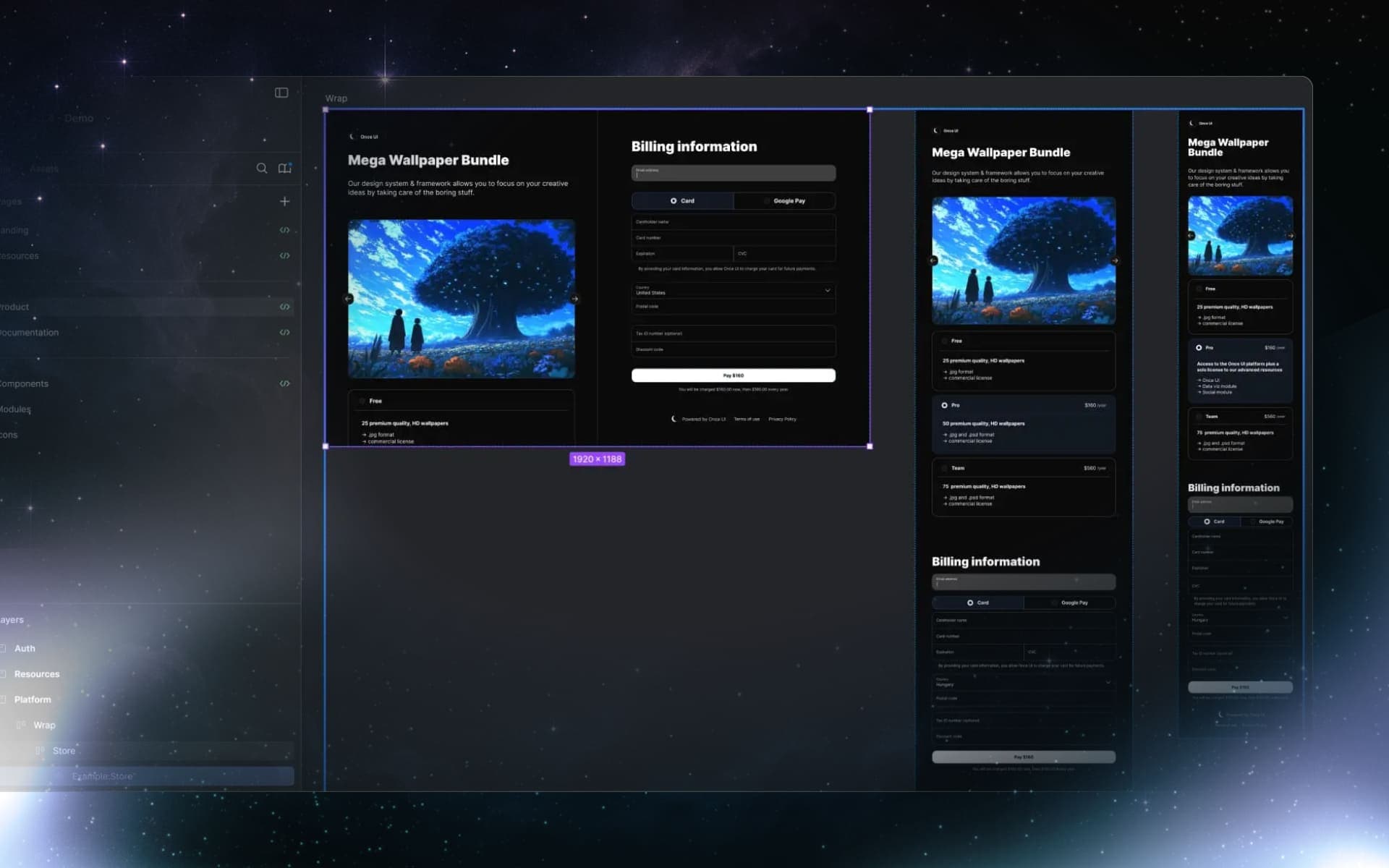Image resolution: width=1389 pixels, height=868 pixels.
Task: Show previous image in large frame carousel
Action: 349,298
